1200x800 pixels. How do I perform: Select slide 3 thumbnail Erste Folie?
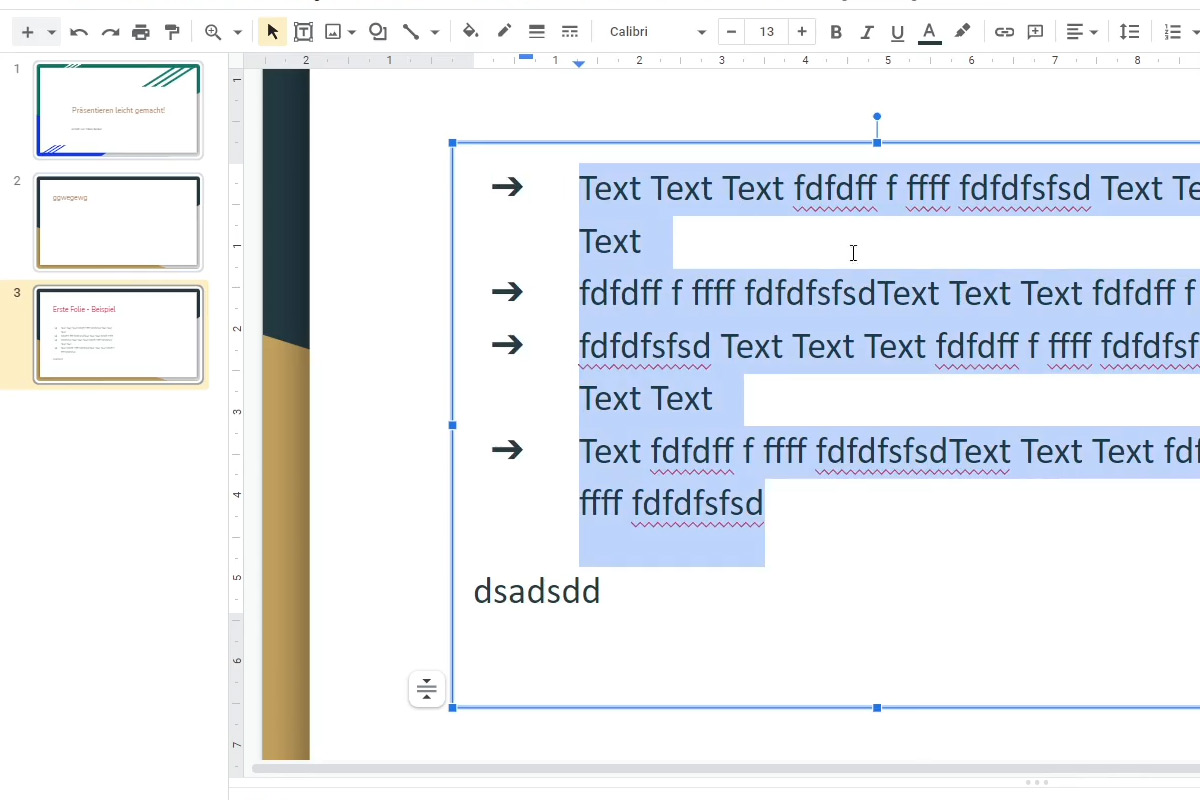click(x=118, y=335)
